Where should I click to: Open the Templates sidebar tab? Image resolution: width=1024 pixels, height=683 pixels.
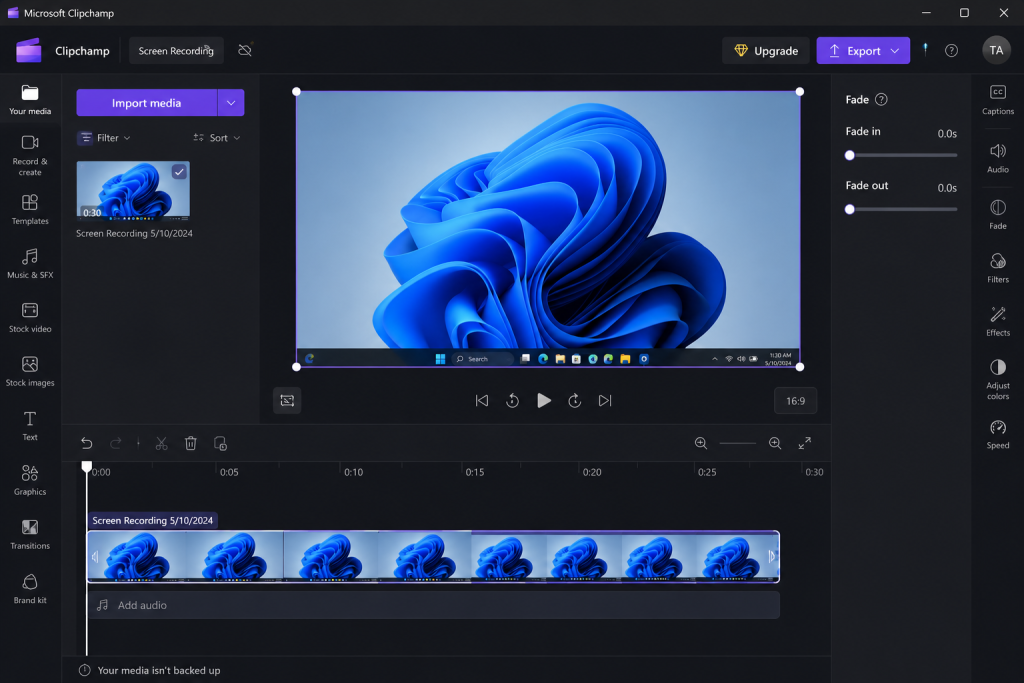click(30, 210)
